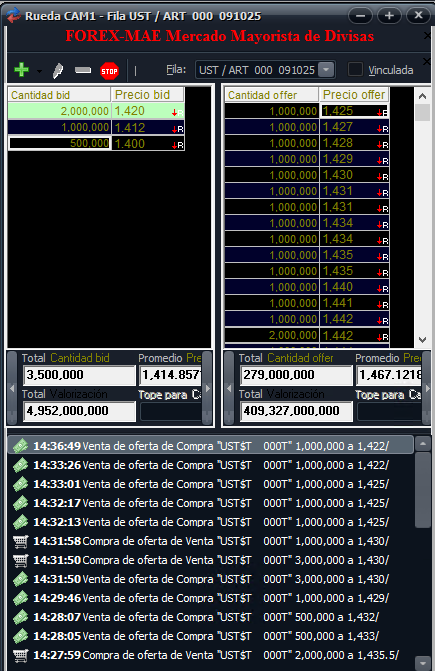Screen dimensions: 435x671
Task: Click offer list scrollbar up arrow
Action: (x=423, y=96)
